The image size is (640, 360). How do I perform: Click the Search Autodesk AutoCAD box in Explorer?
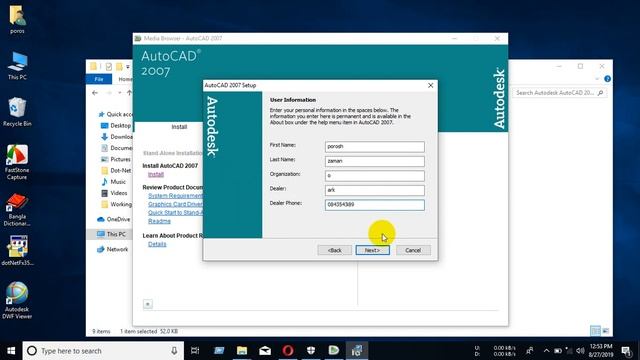tap(559, 93)
